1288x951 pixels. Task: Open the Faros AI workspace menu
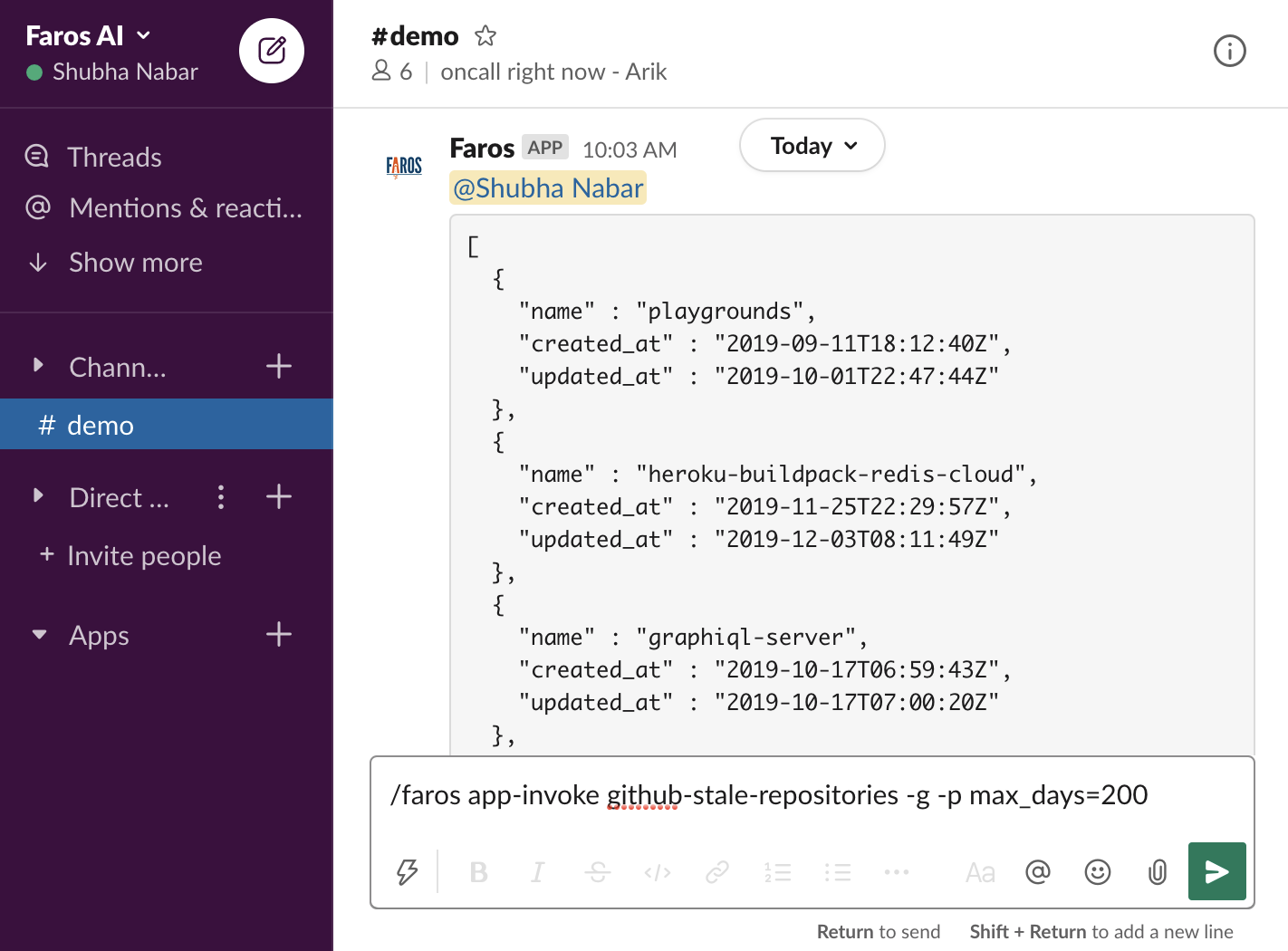tap(88, 35)
